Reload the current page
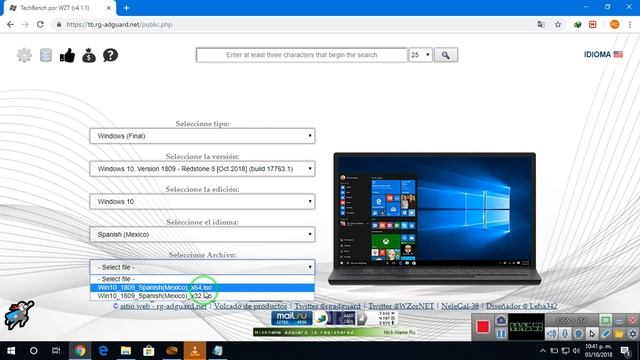 [40, 24]
